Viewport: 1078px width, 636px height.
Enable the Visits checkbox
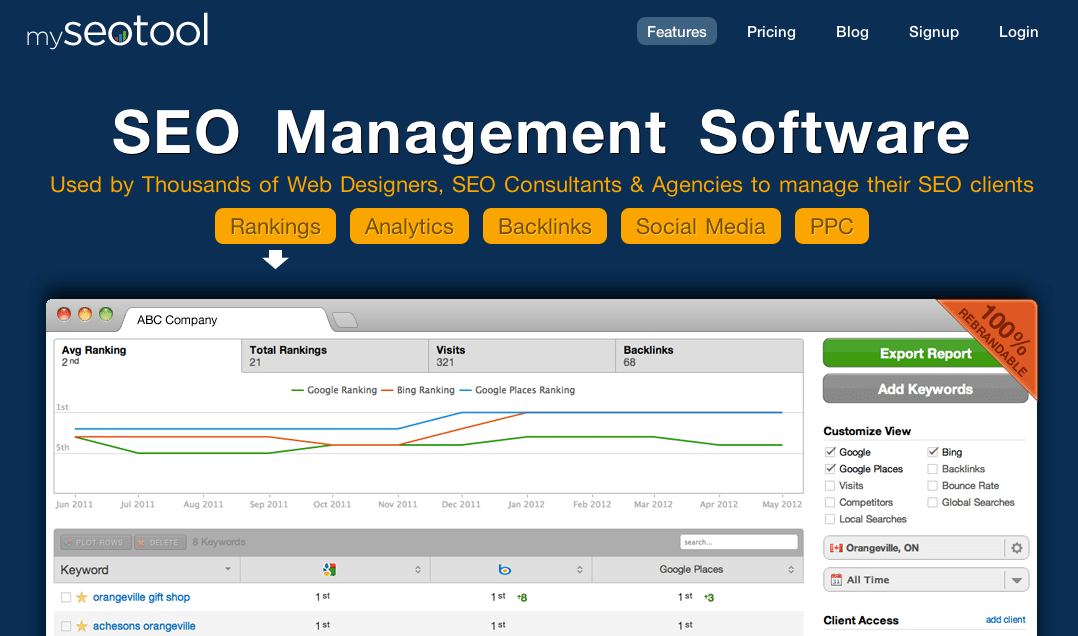[x=830, y=485]
